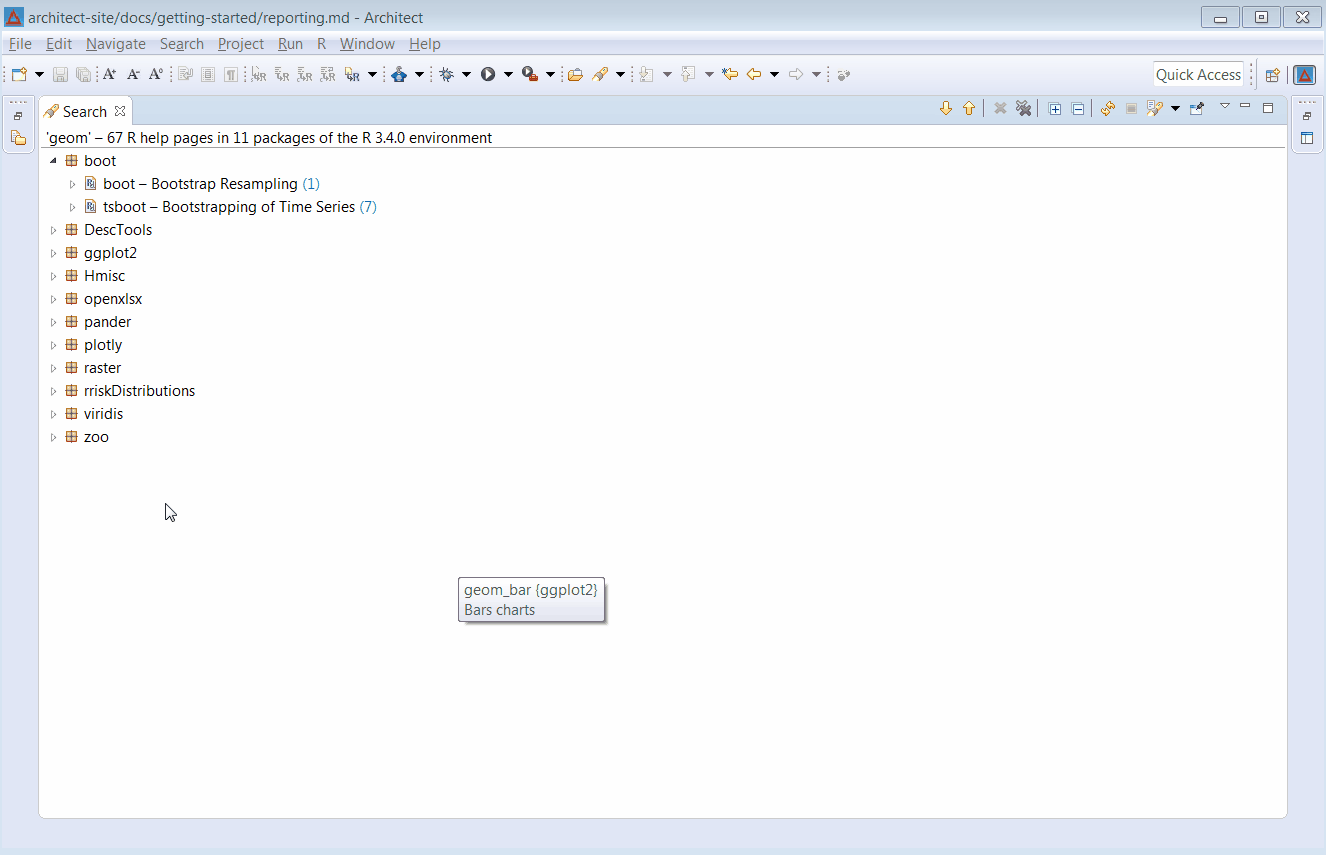Open the Edit menu

[59, 44]
